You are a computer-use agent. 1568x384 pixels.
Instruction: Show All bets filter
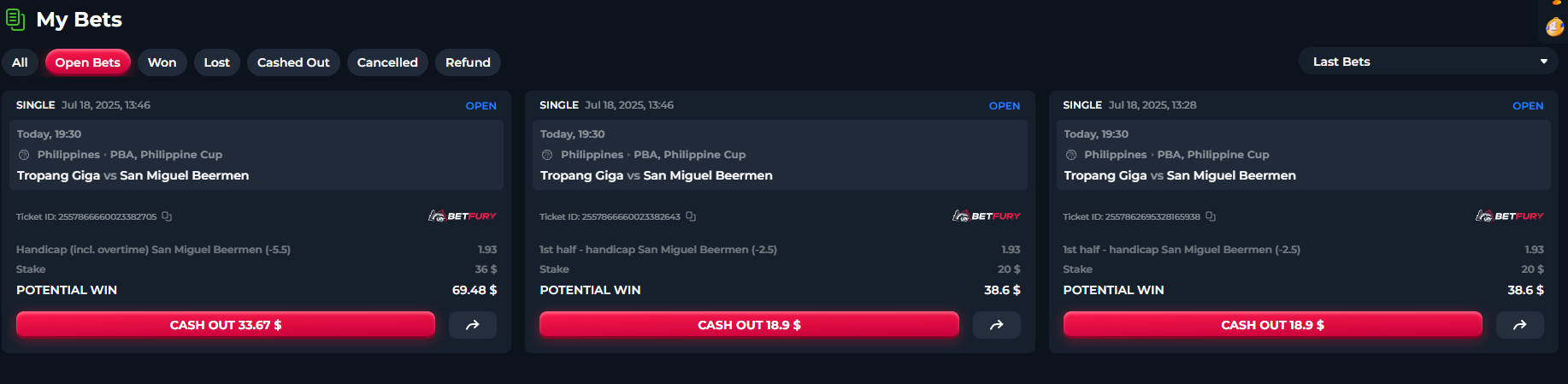coord(20,62)
